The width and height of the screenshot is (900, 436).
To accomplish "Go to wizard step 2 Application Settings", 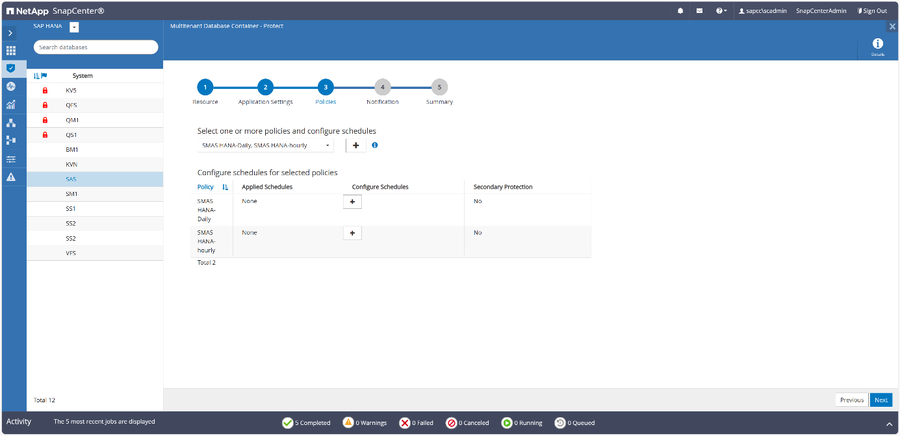I will click(x=265, y=87).
